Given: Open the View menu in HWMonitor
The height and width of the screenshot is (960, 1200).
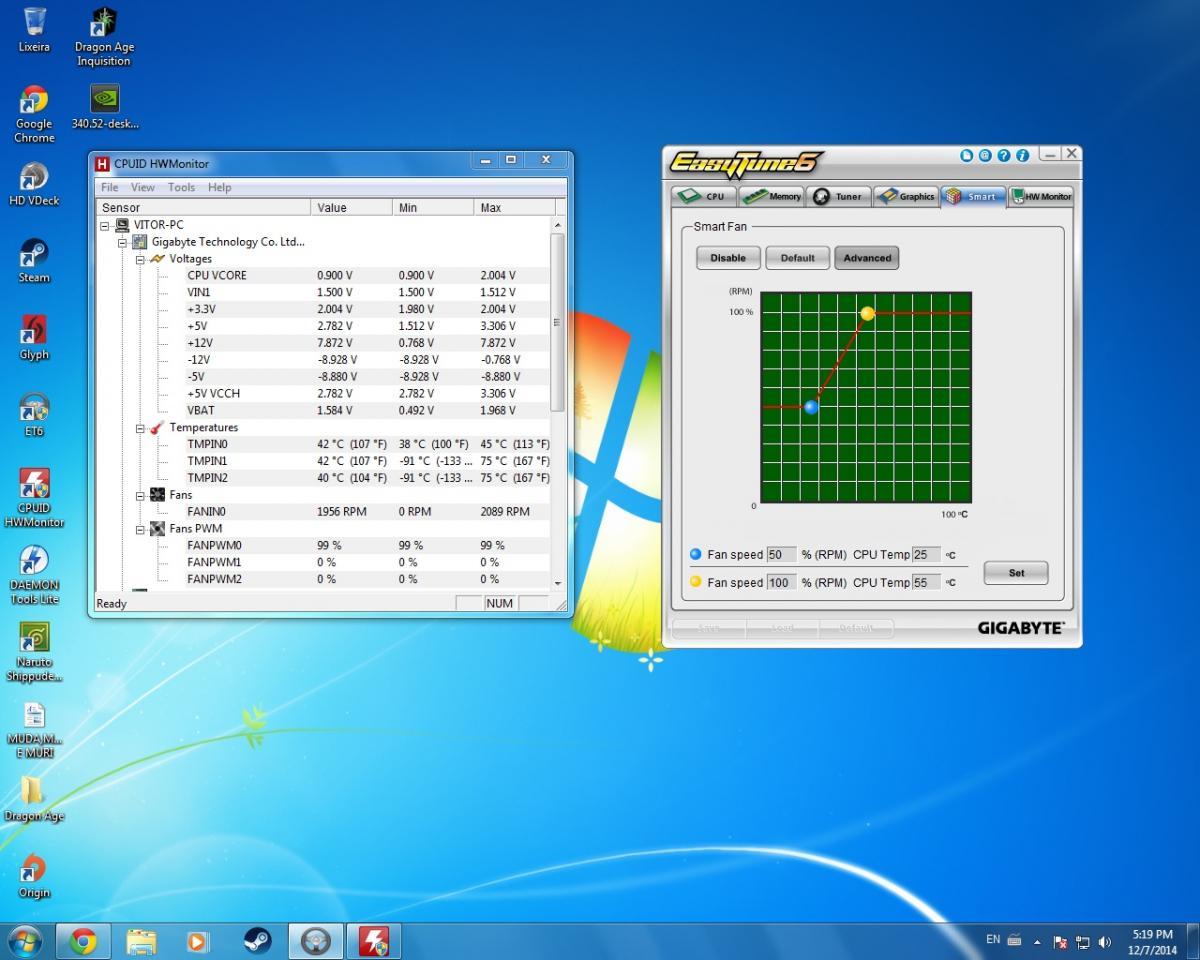Looking at the screenshot, I should click(x=143, y=187).
